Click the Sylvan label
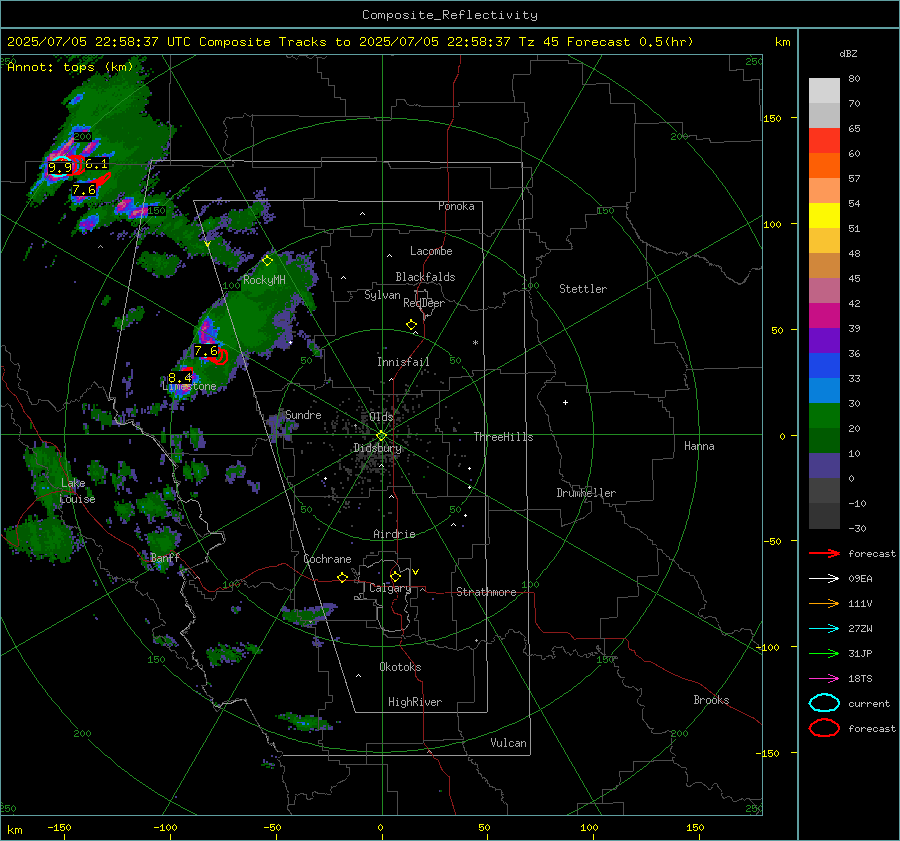 pyautogui.click(x=382, y=295)
